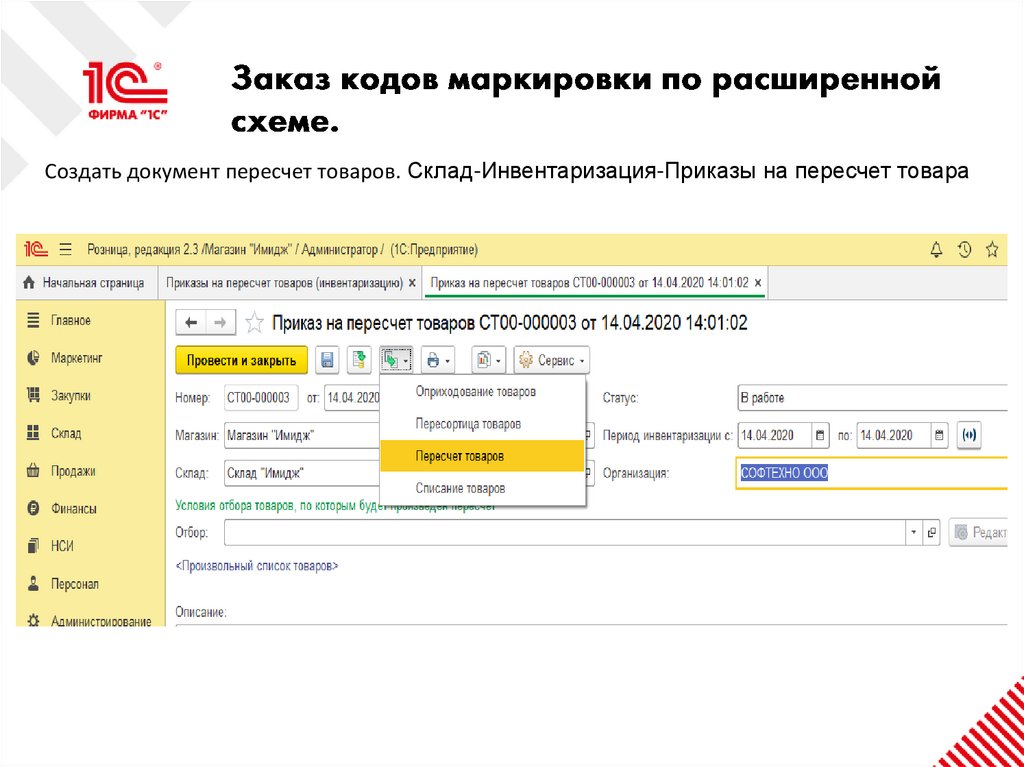Click Провести и закрыть button
The height and width of the screenshot is (767, 1024).
coord(242,361)
